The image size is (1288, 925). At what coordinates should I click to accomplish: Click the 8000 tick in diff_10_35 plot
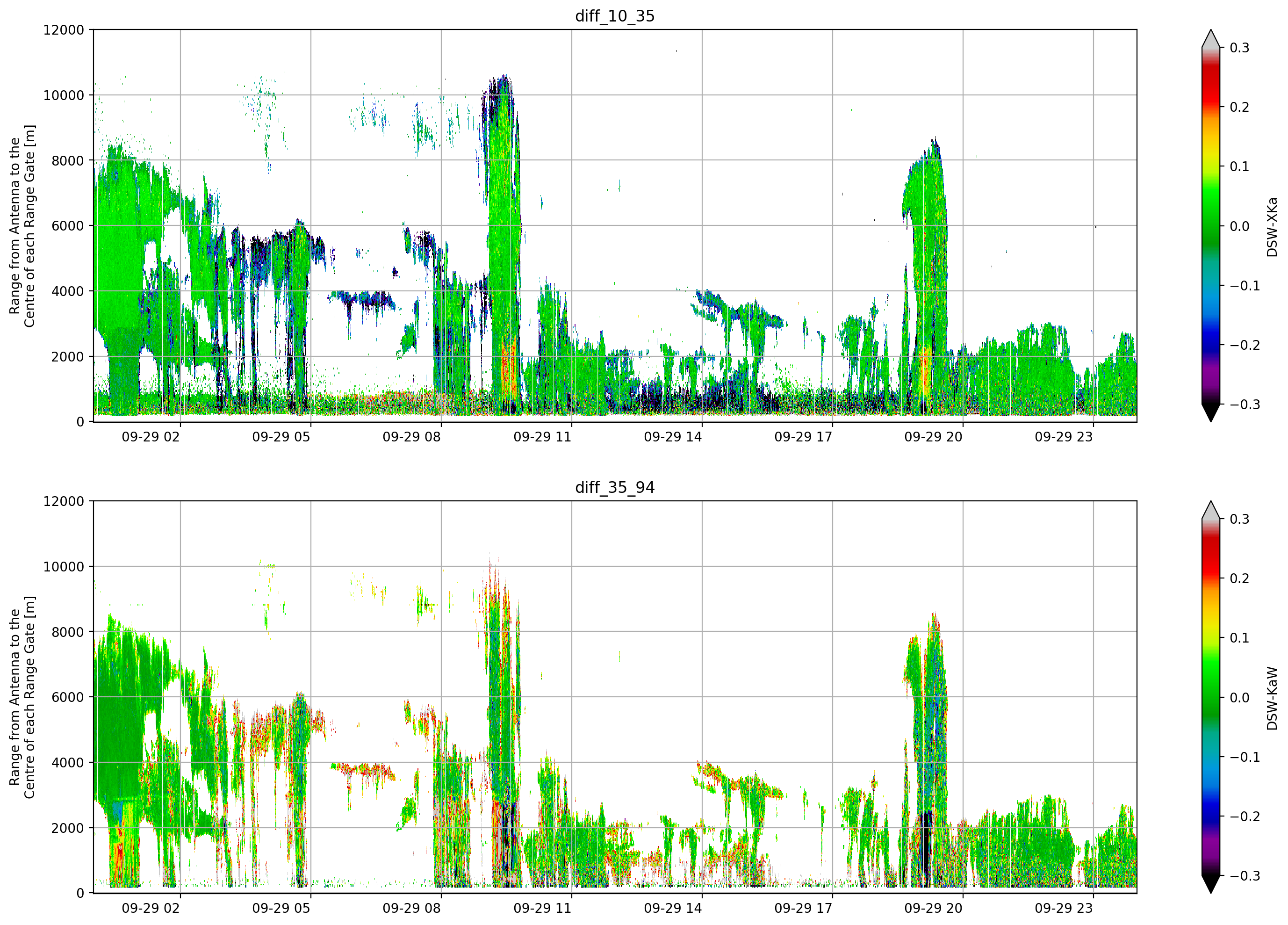click(x=68, y=161)
